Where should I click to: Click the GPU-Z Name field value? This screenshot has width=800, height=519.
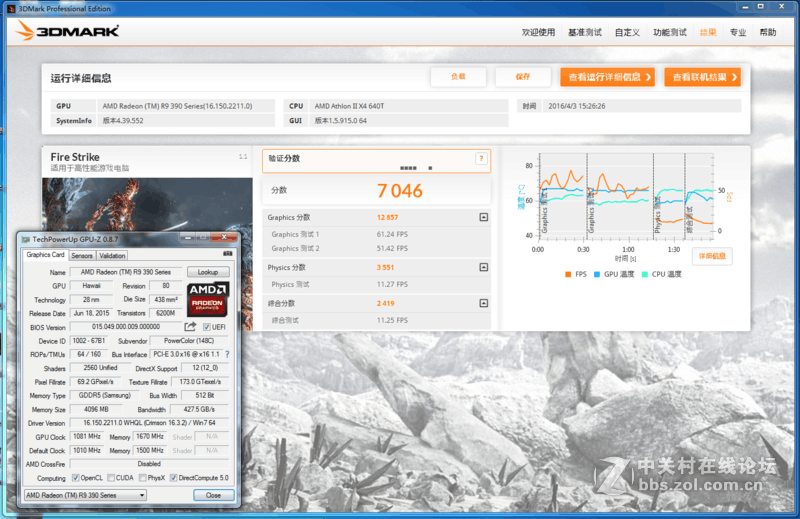126,272
